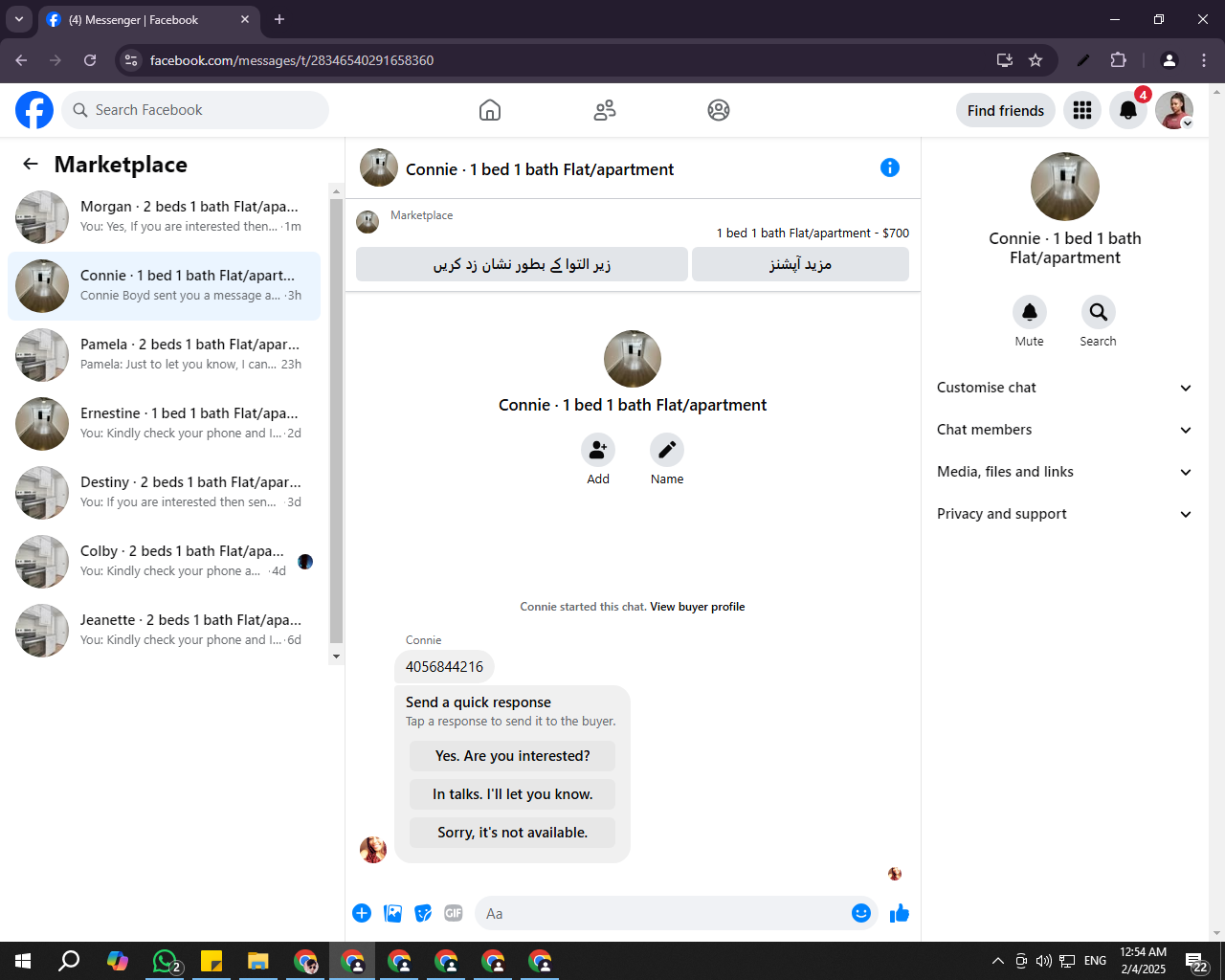Open the Chrome profile icon
Viewport: 1225px width, 980px height.
click(x=1169, y=60)
